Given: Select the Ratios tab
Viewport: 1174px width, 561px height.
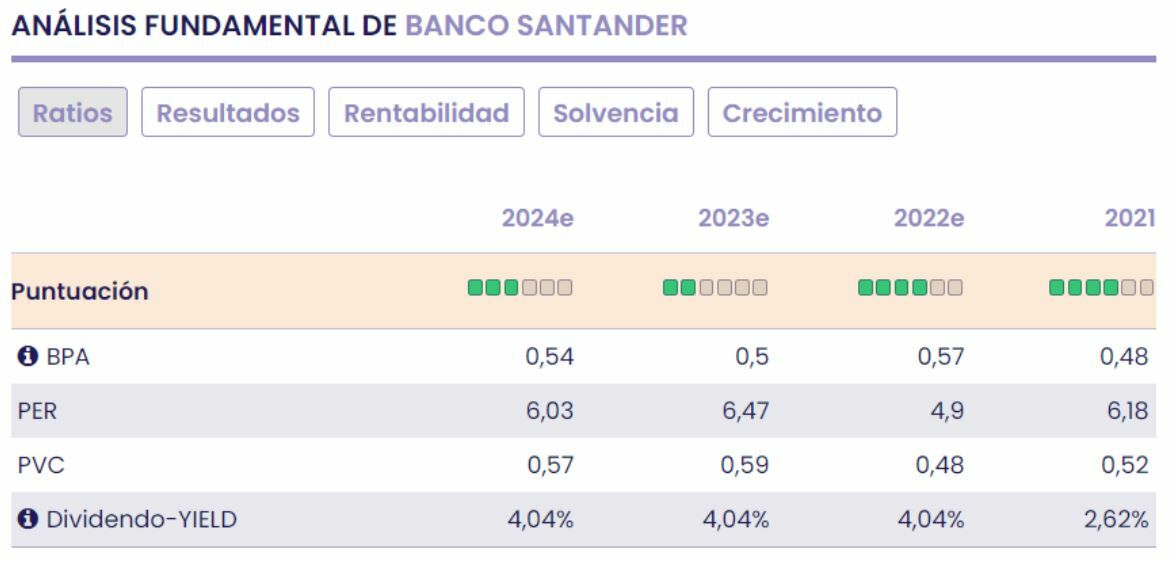Looking at the screenshot, I should click(73, 113).
